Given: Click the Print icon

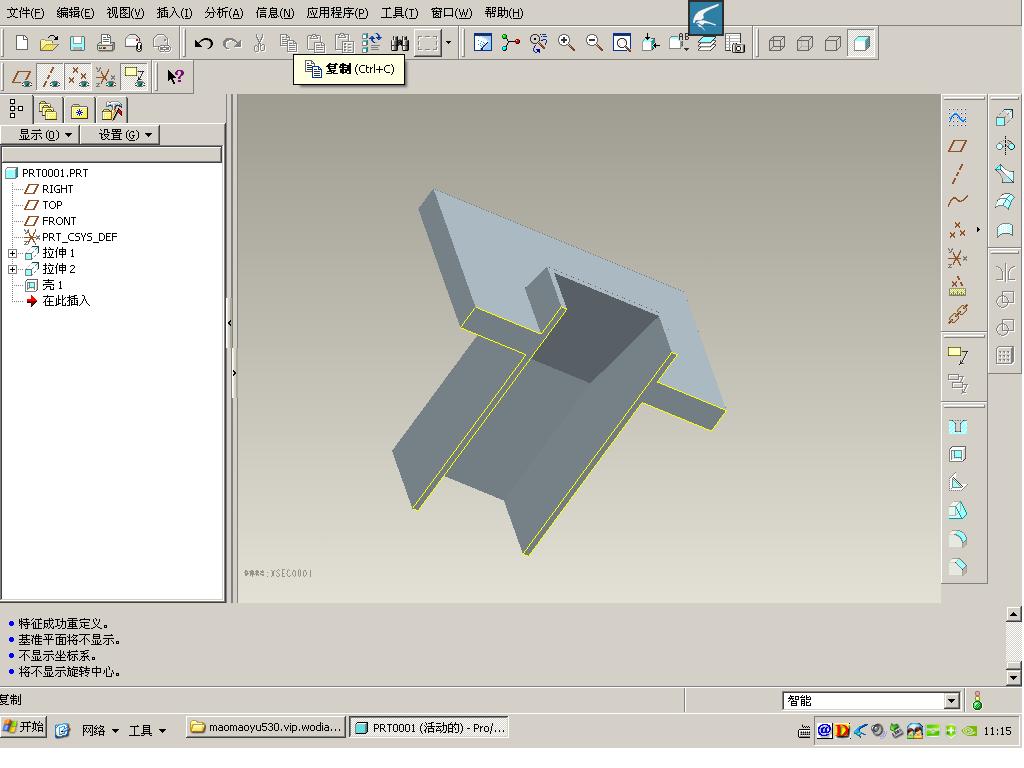Looking at the screenshot, I should click(105, 43).
